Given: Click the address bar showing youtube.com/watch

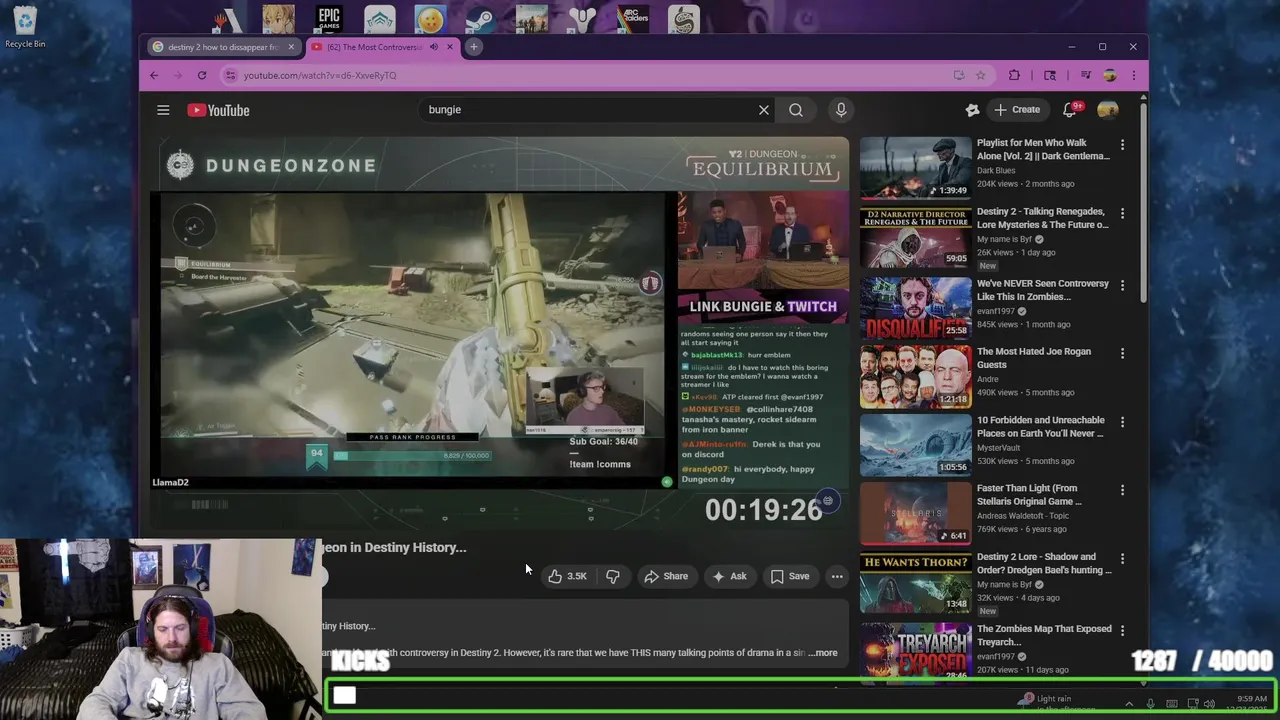Looking at the screenshot, I should point(590,75).
